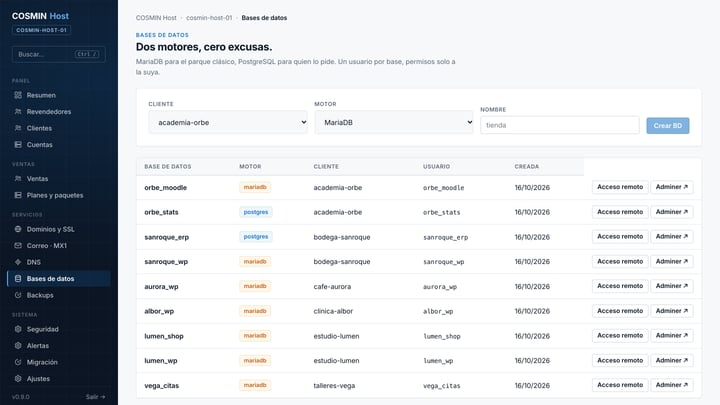Screen dimensions: 720x405
Task: Click the Crear BD button
Action: pyautogui.click(x=668, y=126)
